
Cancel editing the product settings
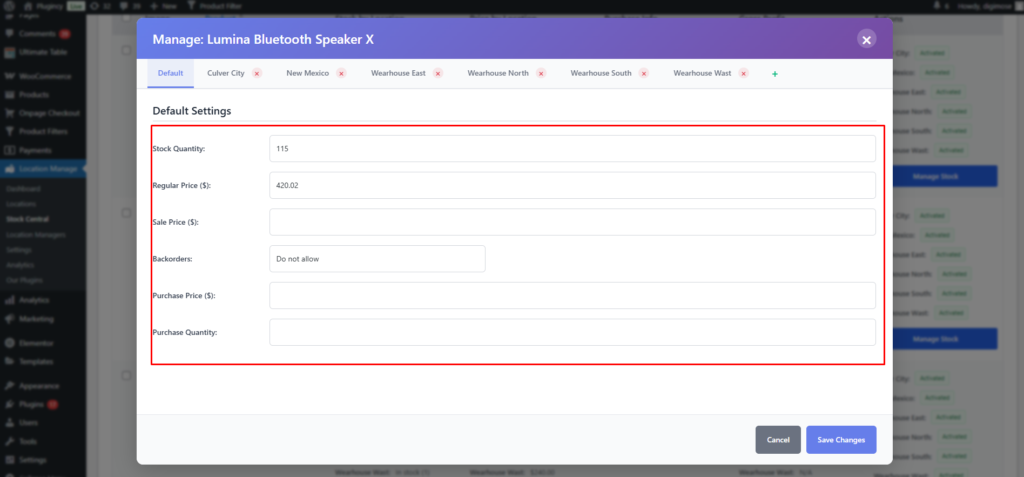click(x=778, y=440)
